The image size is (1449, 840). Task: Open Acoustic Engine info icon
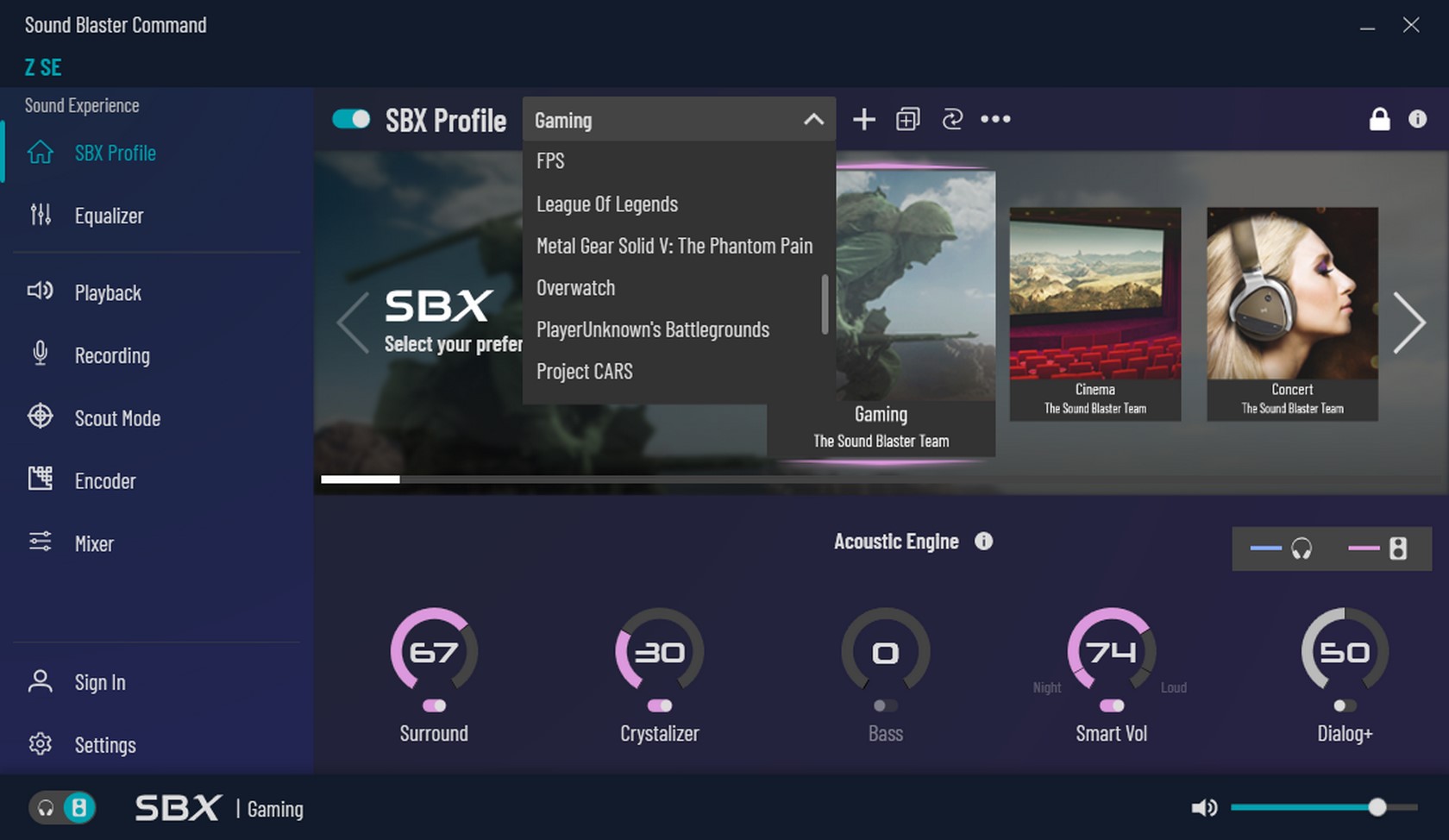(984, 541)
